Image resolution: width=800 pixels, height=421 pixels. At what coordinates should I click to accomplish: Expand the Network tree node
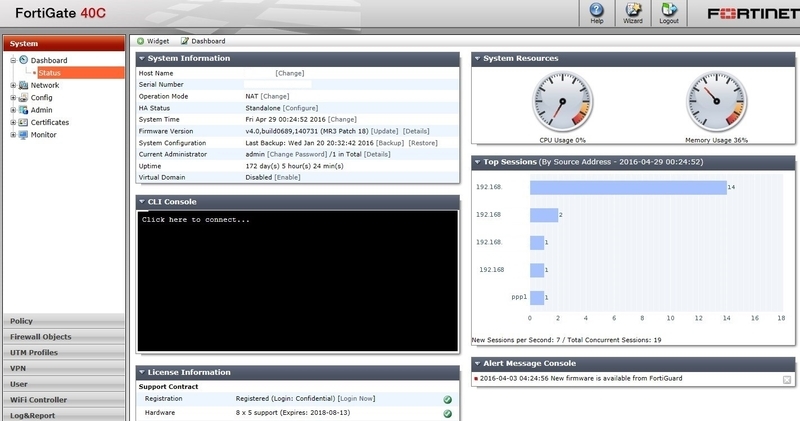point(13,85)
